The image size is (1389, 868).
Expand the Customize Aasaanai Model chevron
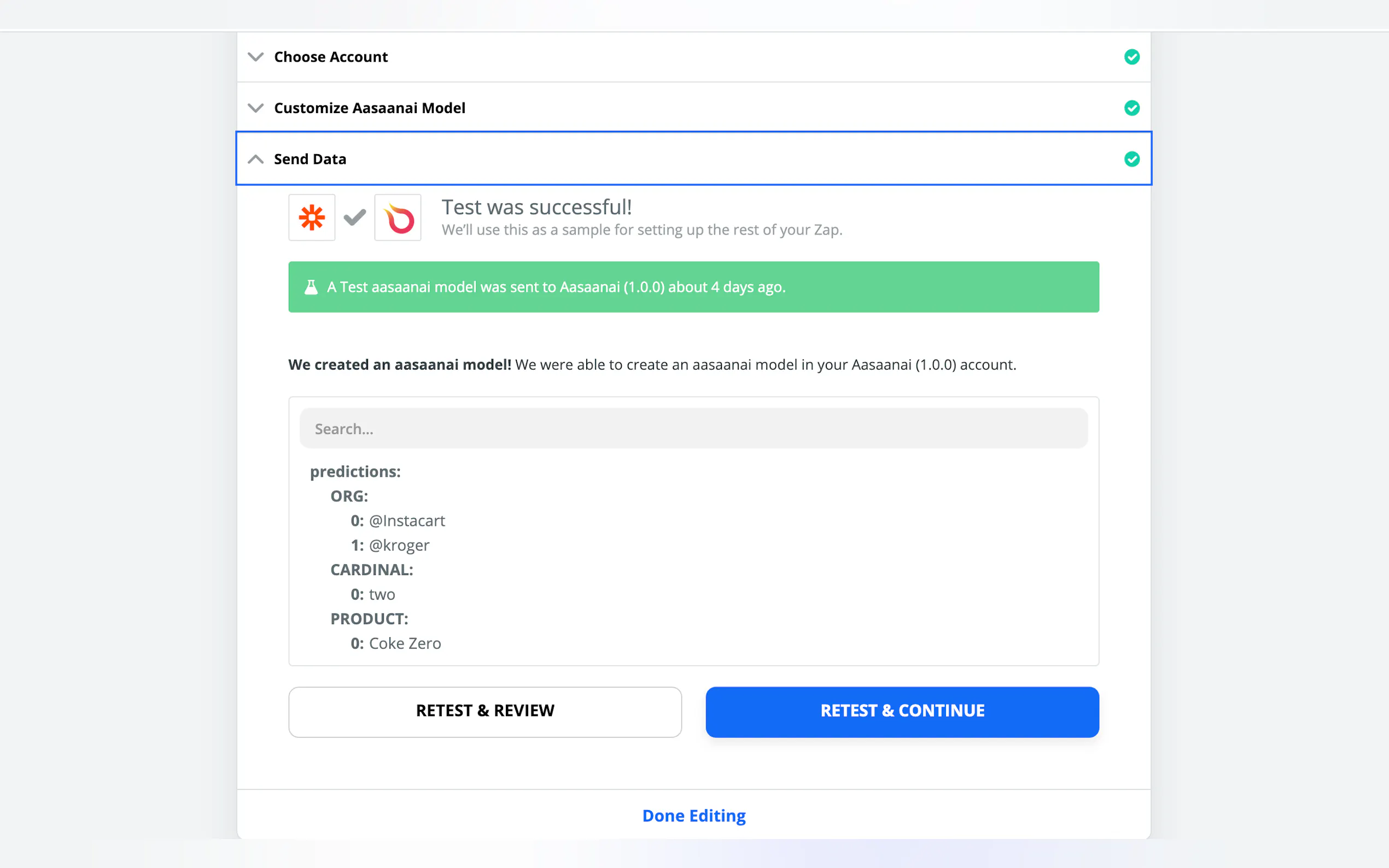pos(255,108)
